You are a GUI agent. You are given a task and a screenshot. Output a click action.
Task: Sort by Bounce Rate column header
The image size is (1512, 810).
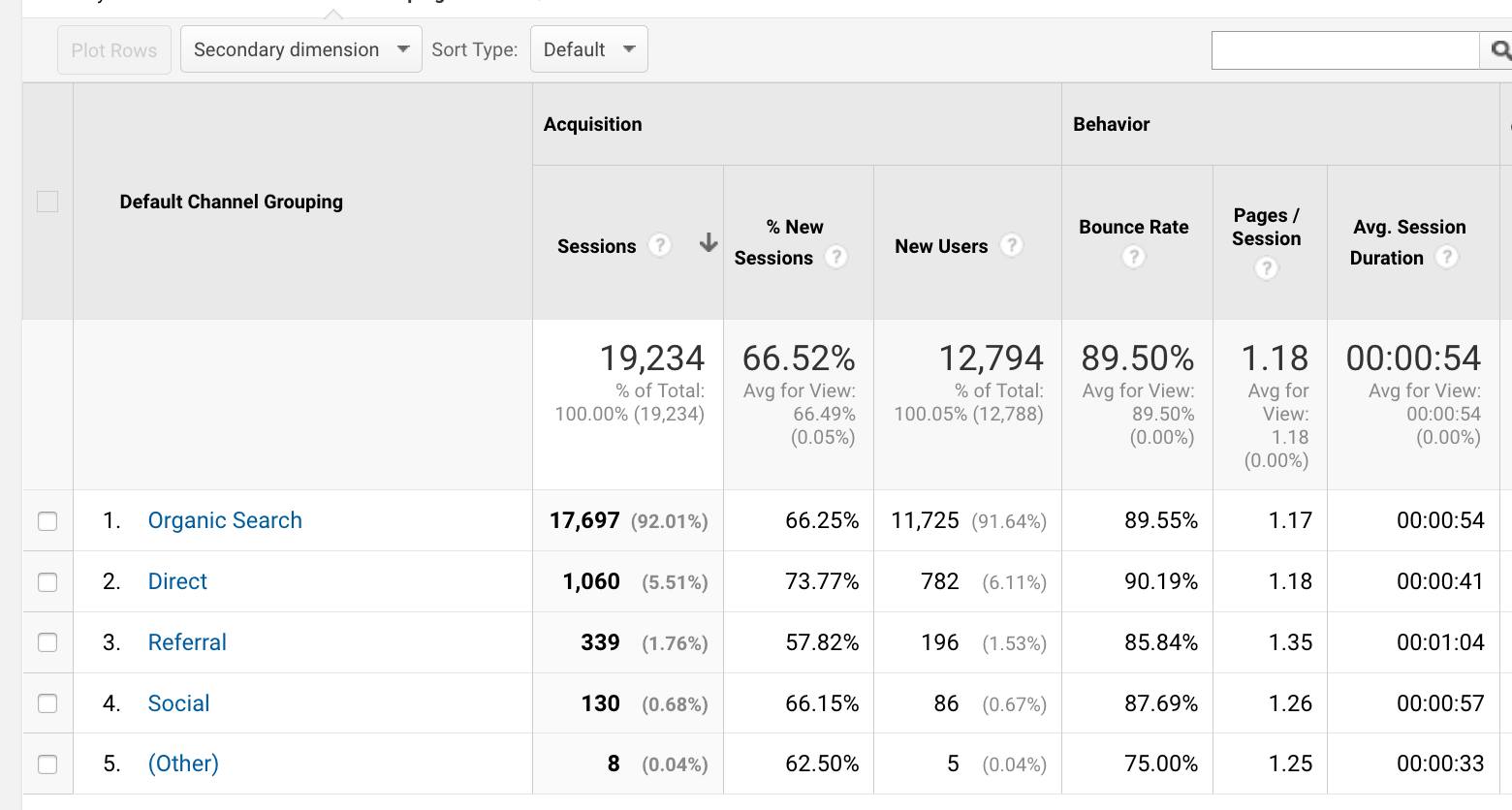tap(1134, 227)
